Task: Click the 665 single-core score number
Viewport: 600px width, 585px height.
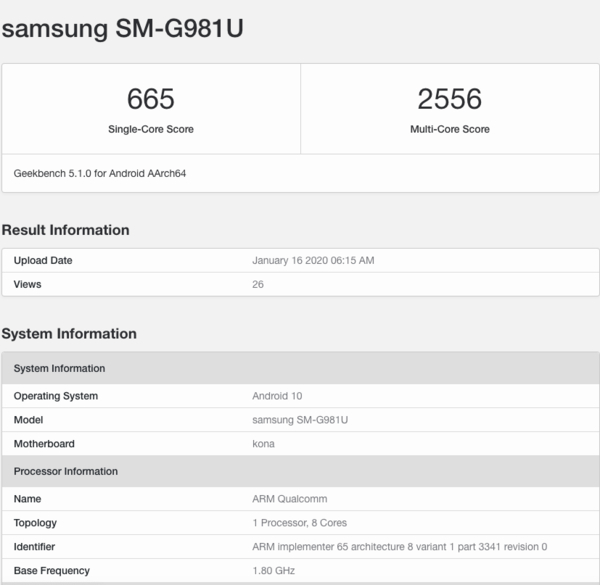Action: (151, 99)
